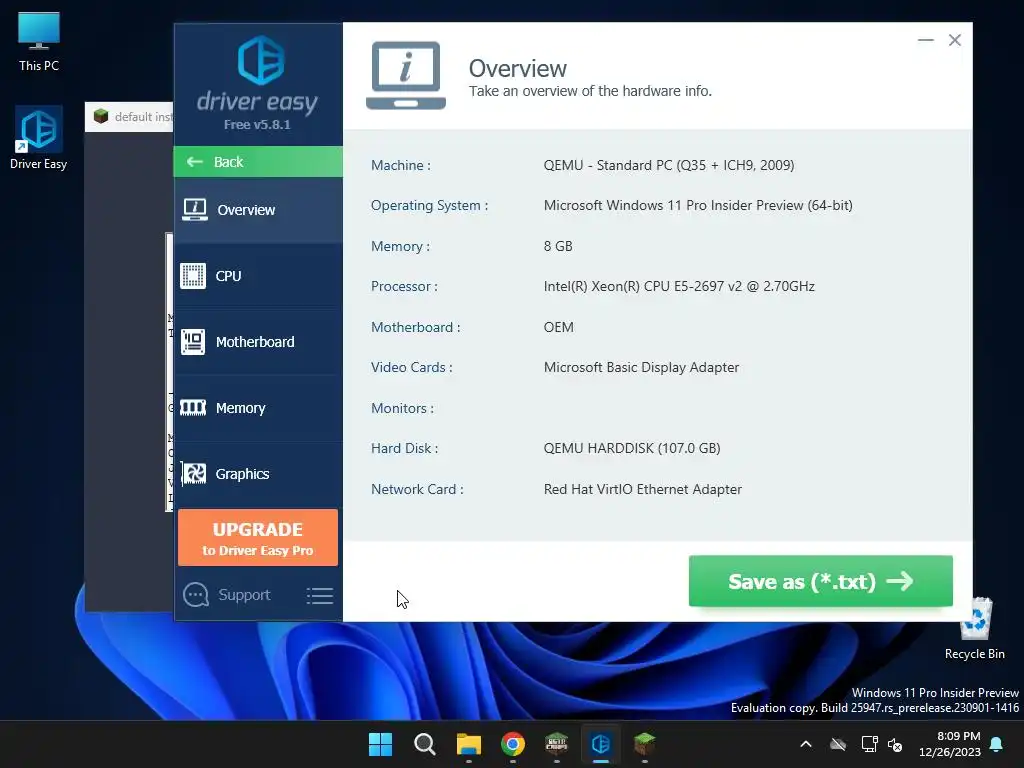Click the muted volume tray icon
This screenshot has width=1024, height=768.
[x=895, y=744]
